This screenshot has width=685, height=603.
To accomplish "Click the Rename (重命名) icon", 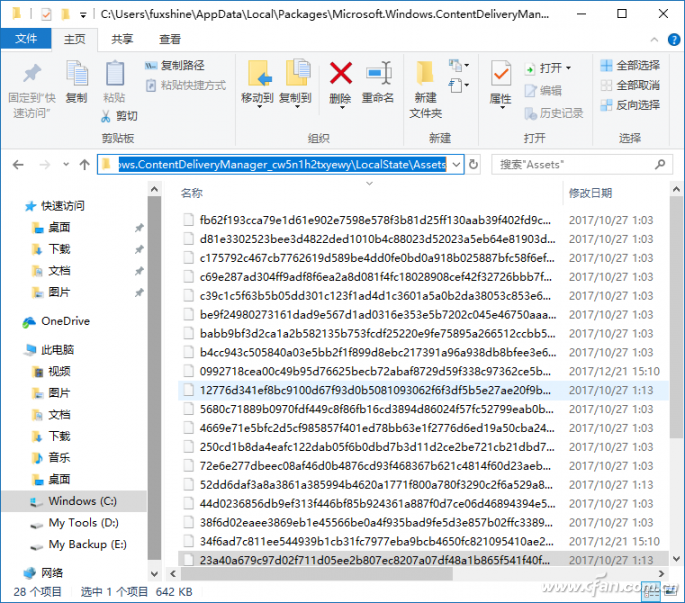I will 378,75.
